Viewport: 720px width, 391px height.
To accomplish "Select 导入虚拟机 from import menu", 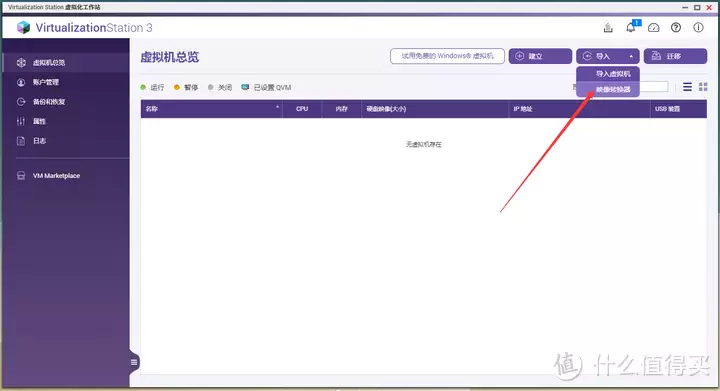I will coord(608,74).
